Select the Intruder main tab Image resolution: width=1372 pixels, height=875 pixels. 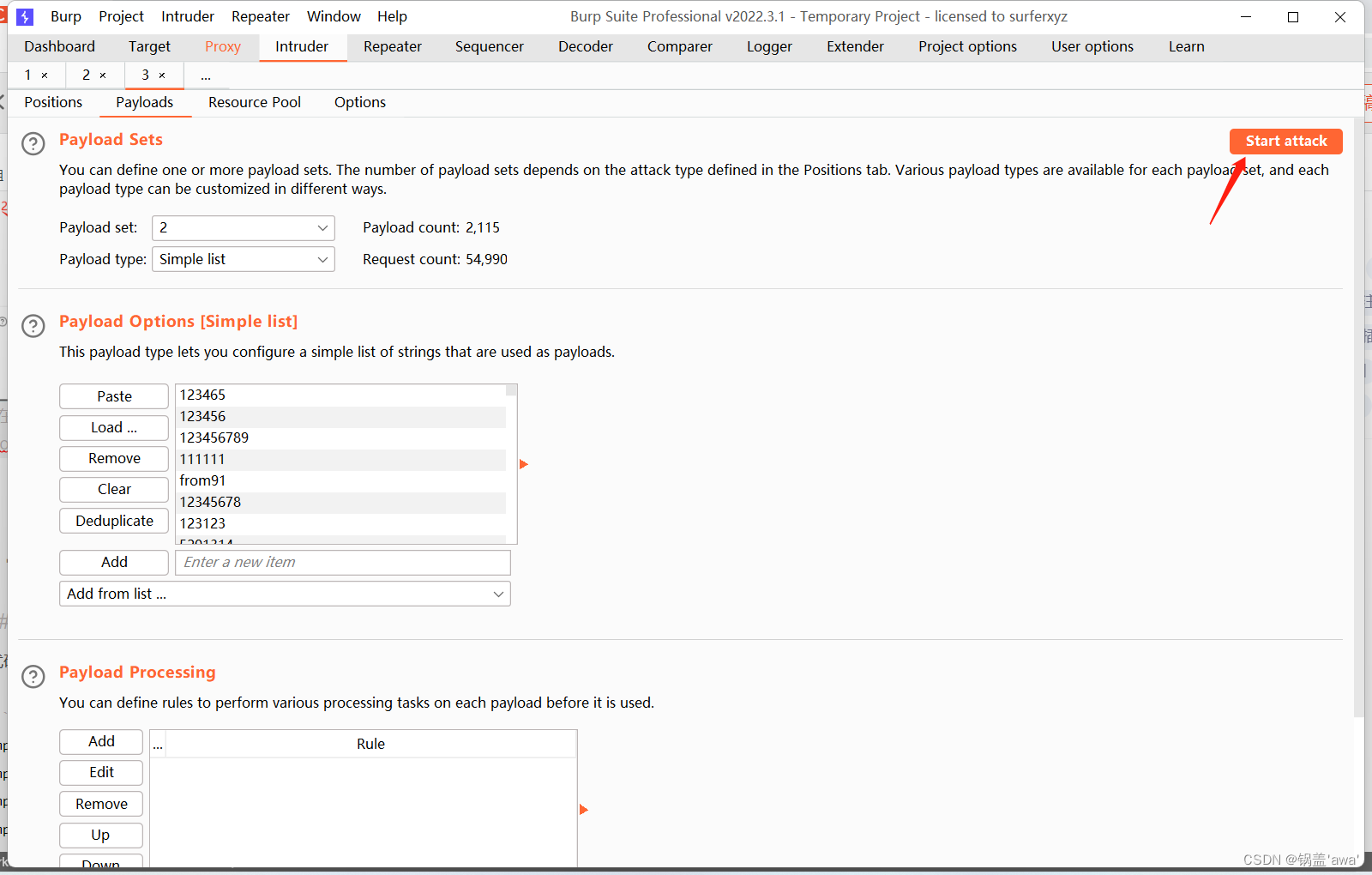(302, 46)
